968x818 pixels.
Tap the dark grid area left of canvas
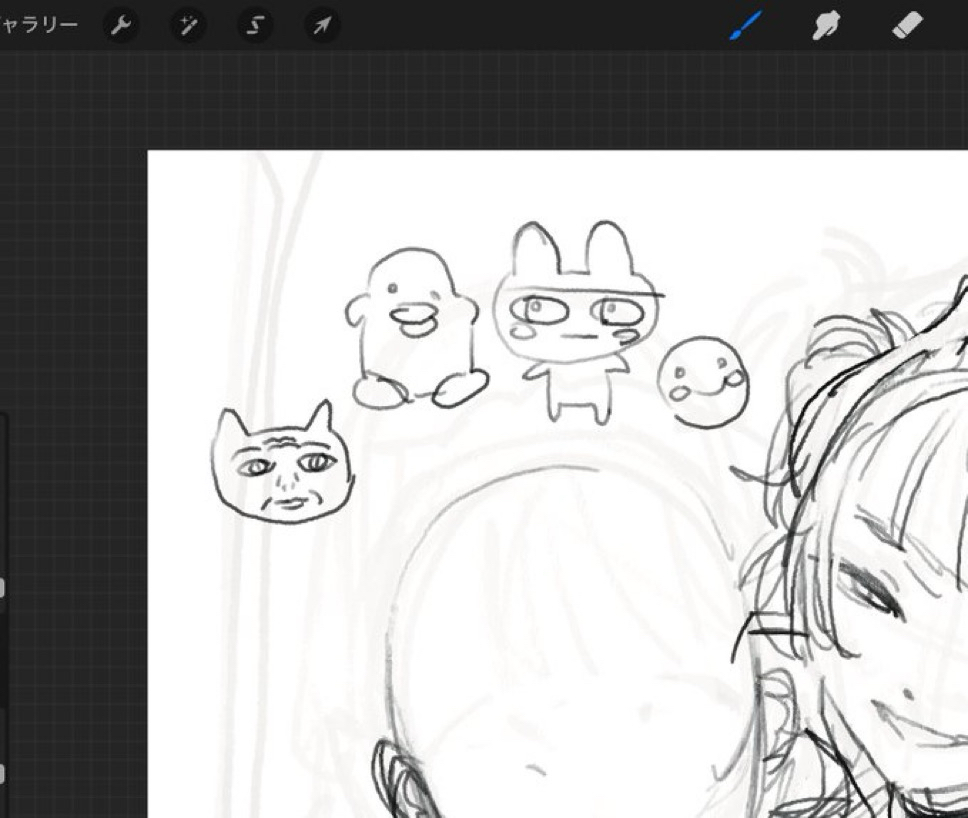[x=70, y=300]
